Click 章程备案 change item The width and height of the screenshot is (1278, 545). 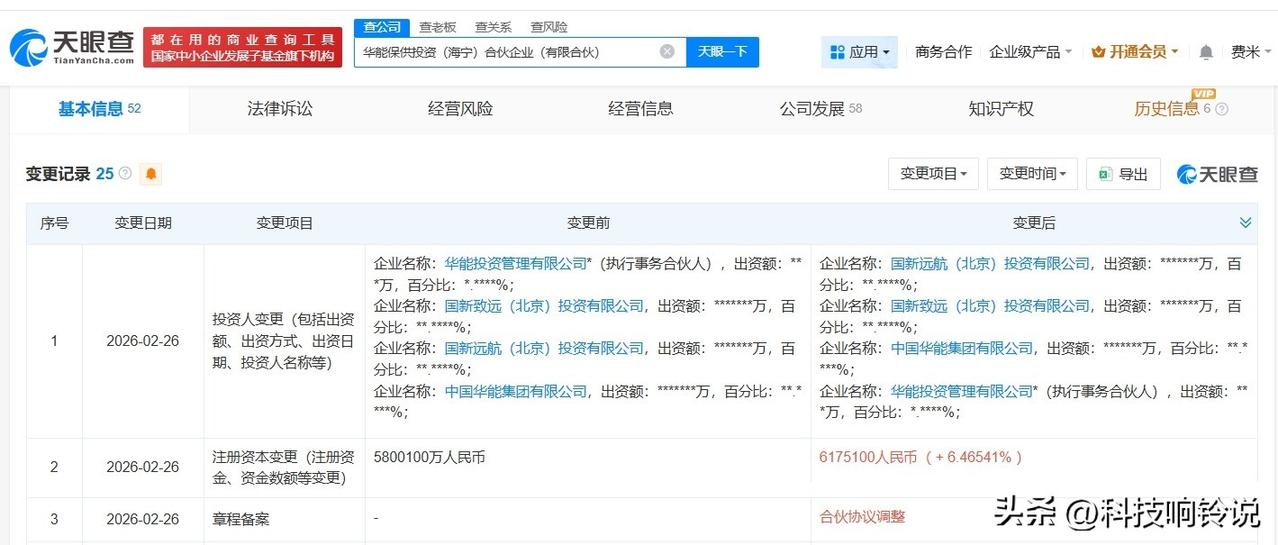click(241, 519)
